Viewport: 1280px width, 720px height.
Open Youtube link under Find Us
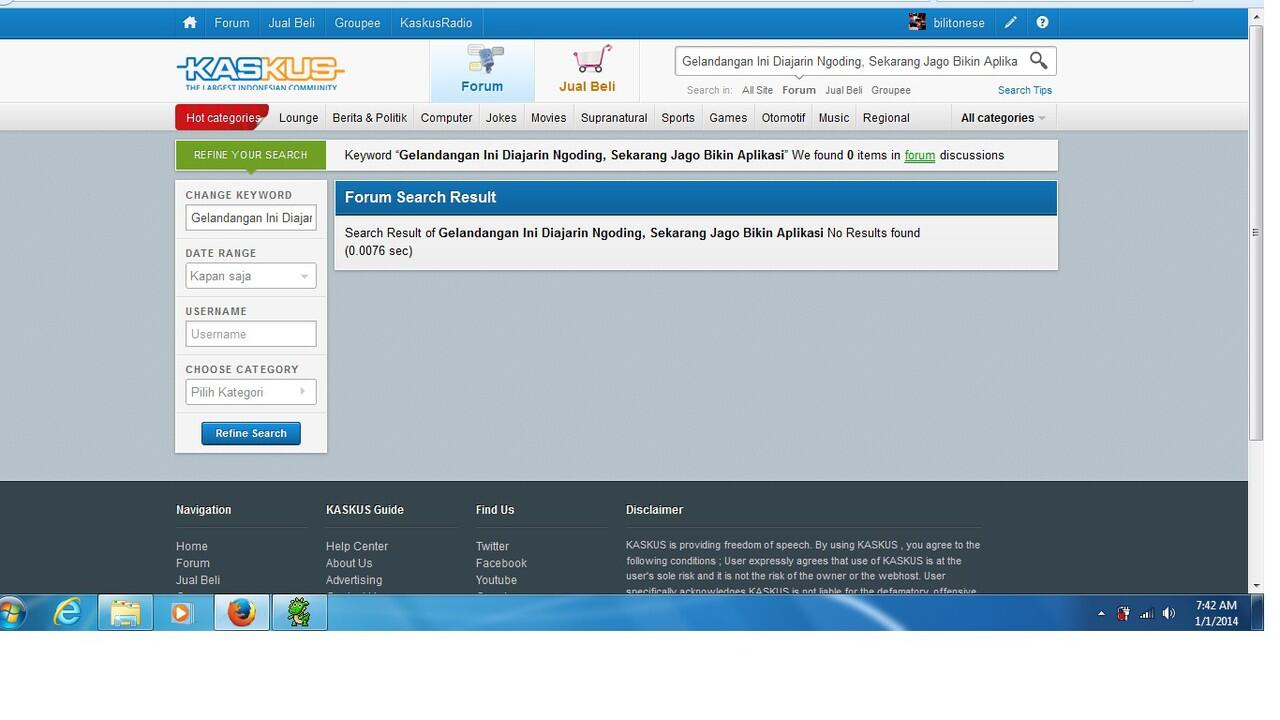[x=496, y=580]
